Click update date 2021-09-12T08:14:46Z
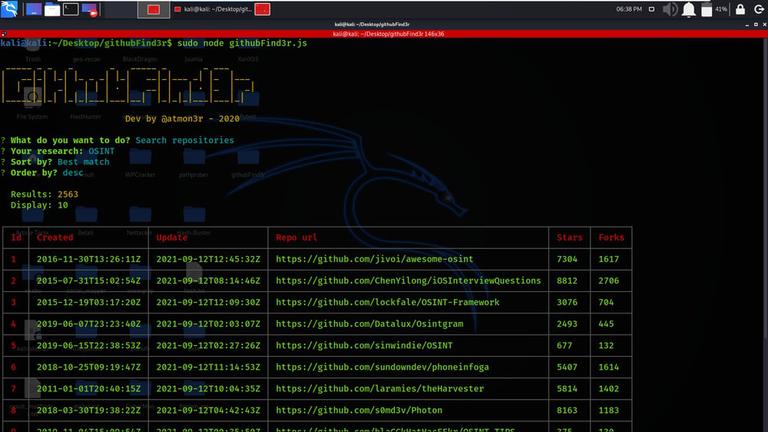The width and height of the screenshot is (768, 432). (x=208, y=280)
